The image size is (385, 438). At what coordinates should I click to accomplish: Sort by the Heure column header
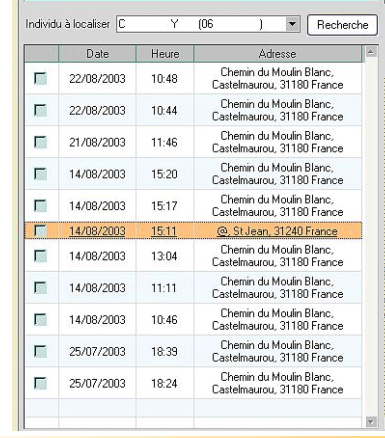(x=165, y=54)
